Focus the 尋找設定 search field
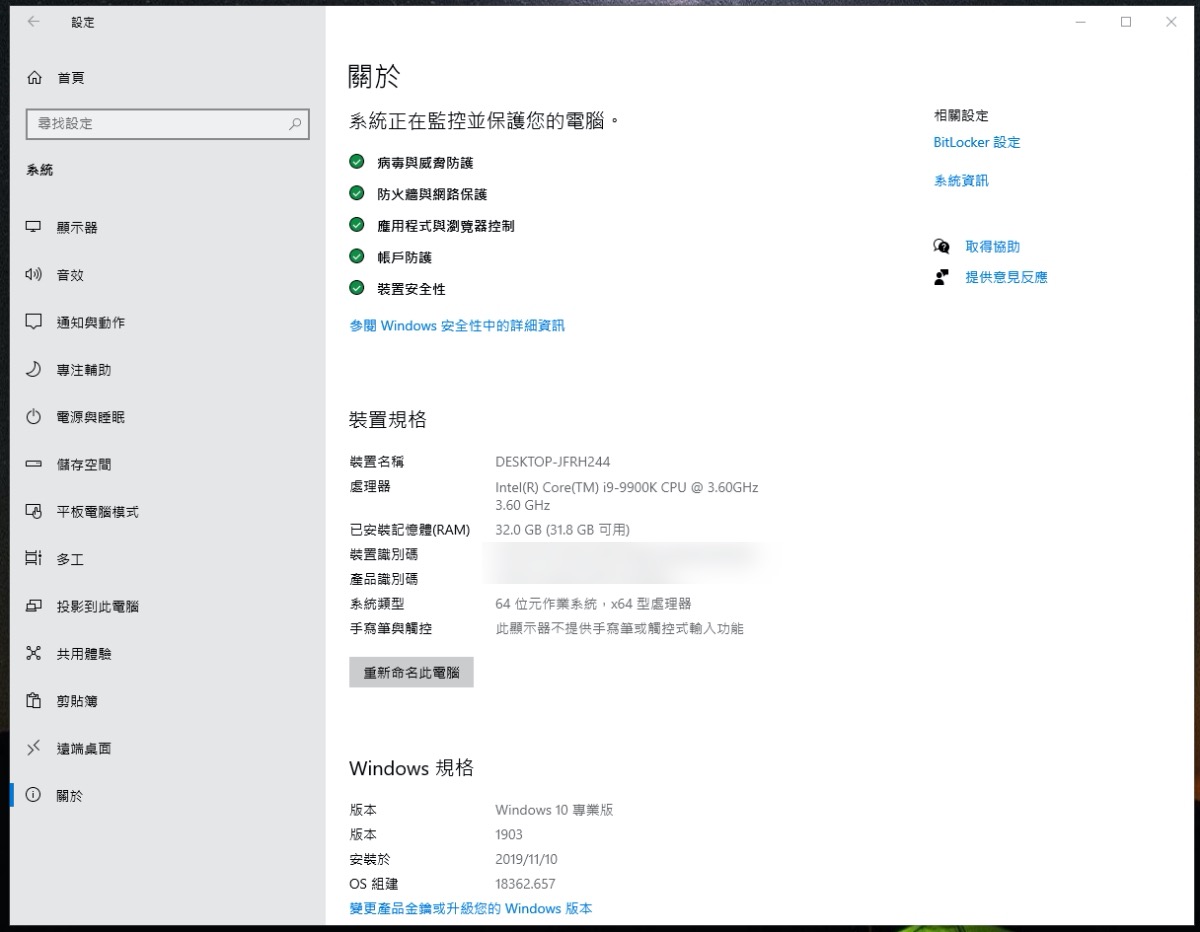Image resolution: width=1200 pixels, height=932 pixels. coord(167,124)
